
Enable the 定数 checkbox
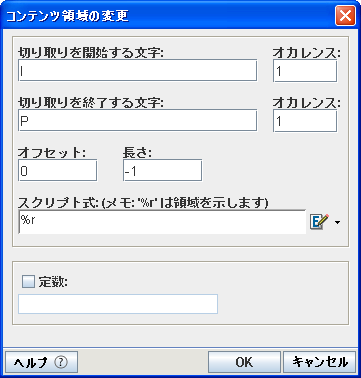[x=28, y=282]
